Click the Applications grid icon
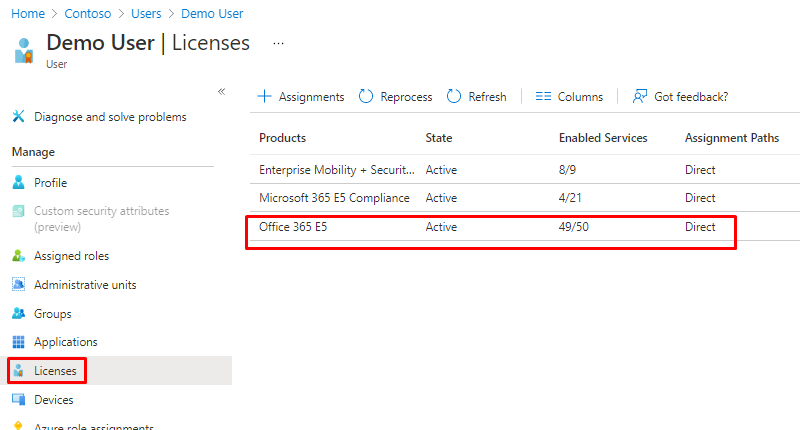The image size is (800, 430). 18,342
